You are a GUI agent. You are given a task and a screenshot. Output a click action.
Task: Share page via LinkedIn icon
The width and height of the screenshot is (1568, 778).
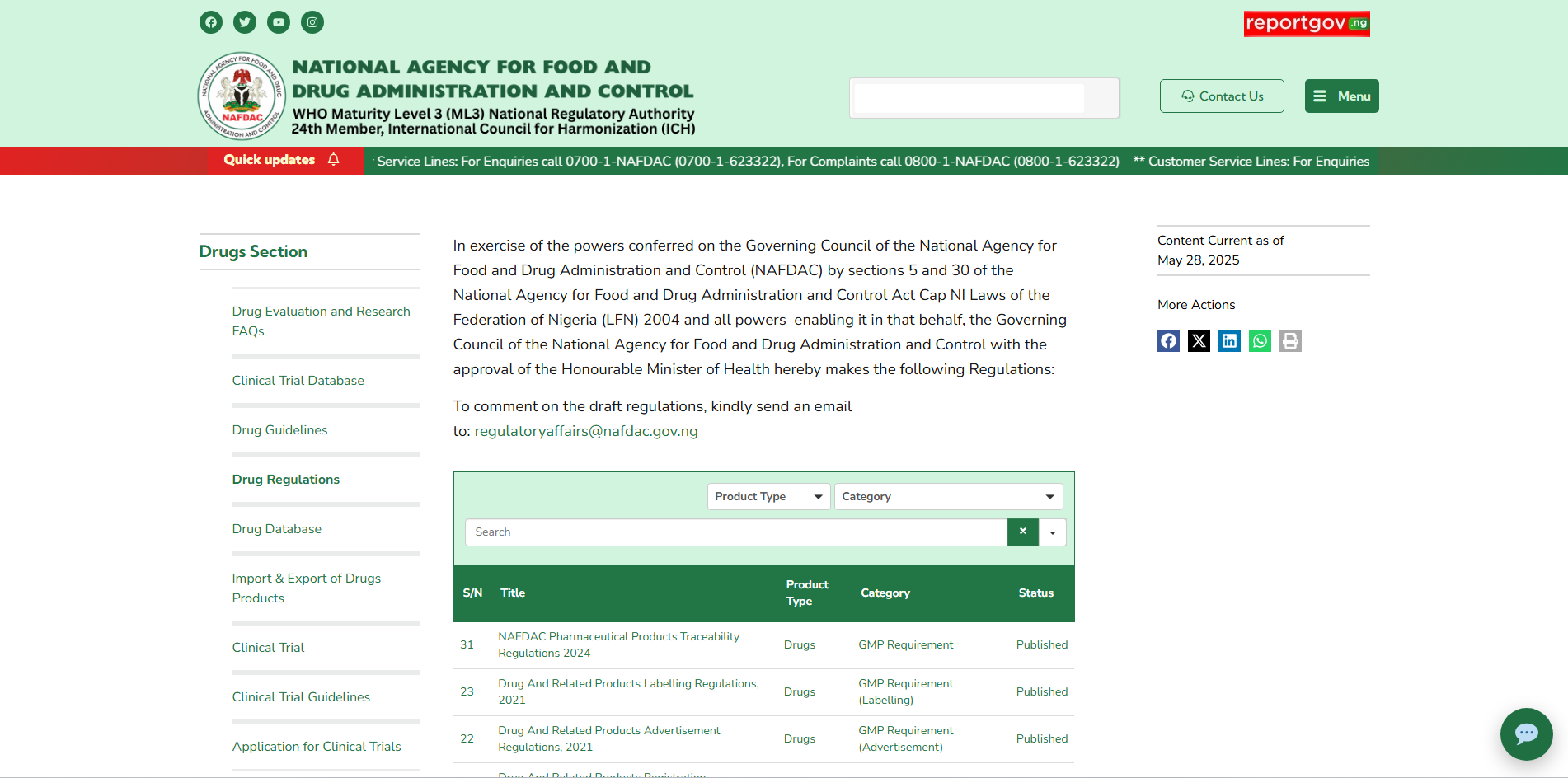[x=1229, y=341]
